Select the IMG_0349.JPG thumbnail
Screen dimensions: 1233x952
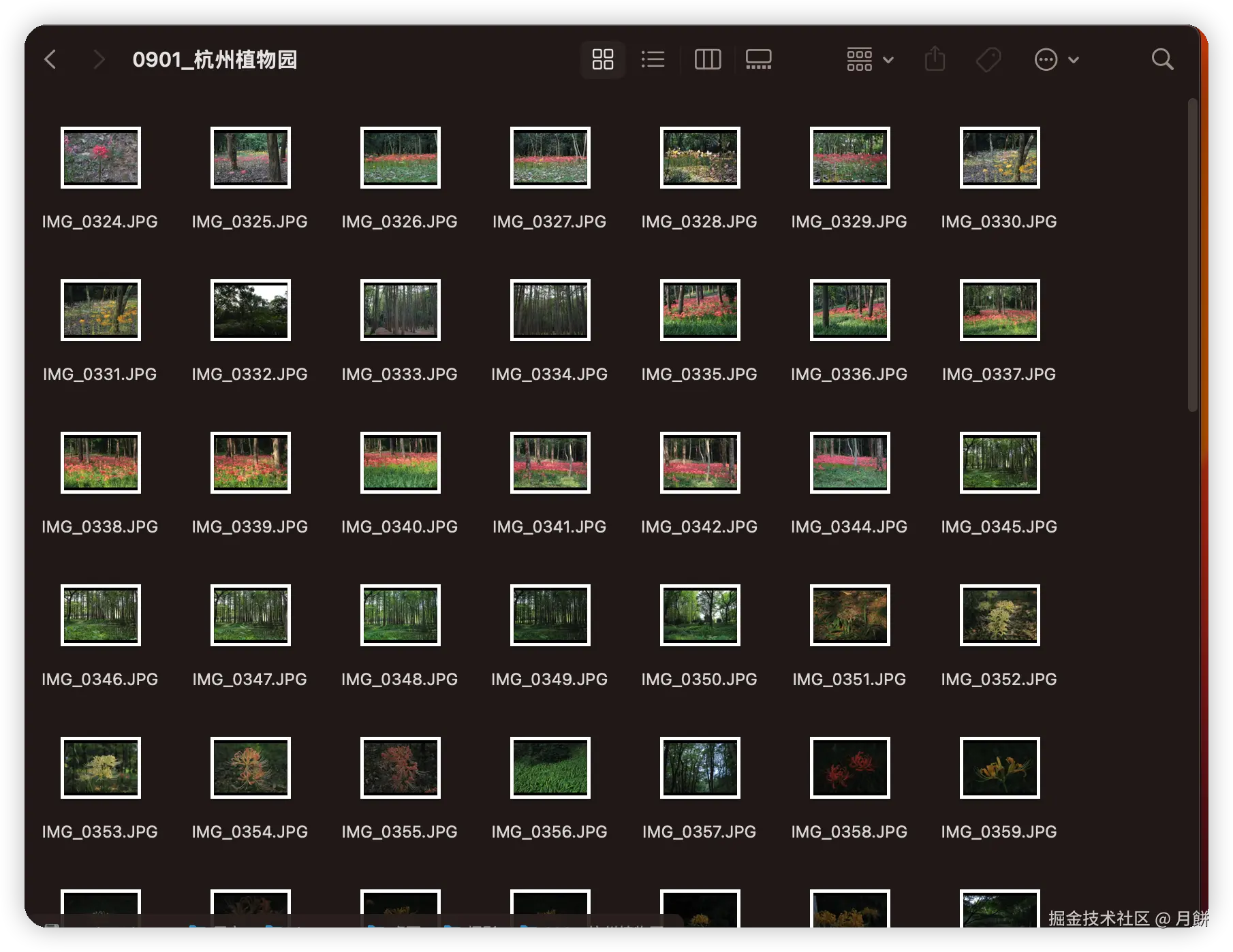pos(550,615)
